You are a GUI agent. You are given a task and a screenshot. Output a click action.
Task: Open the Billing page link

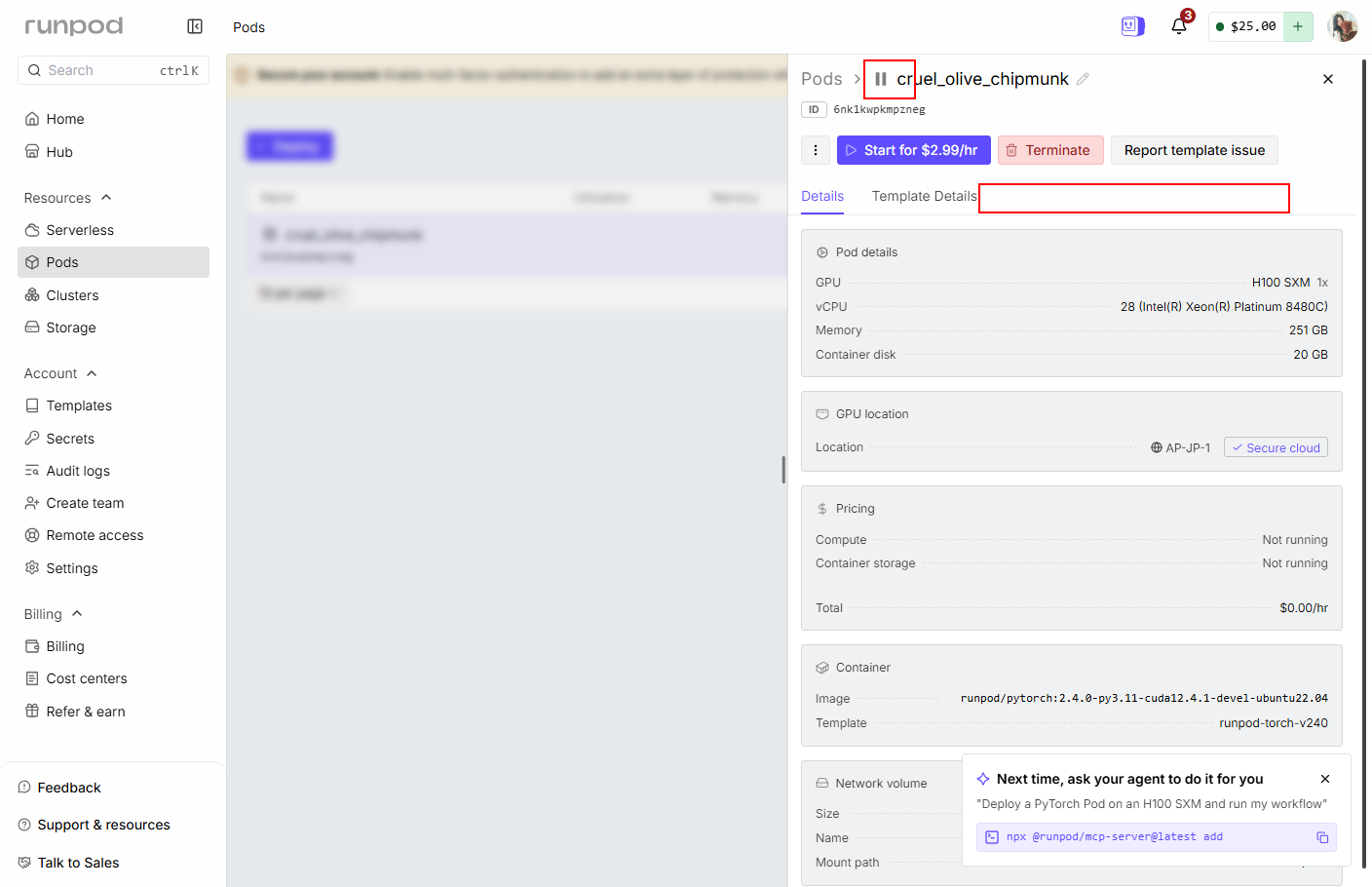[x=113, y=646]
